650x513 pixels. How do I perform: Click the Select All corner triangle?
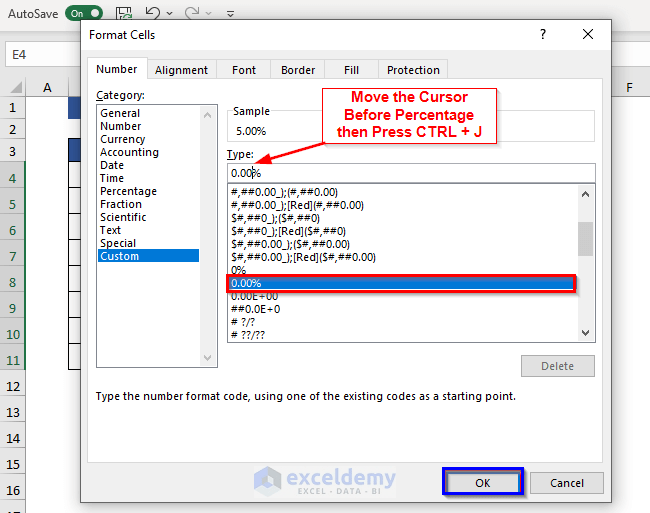(x=15, y=87)
